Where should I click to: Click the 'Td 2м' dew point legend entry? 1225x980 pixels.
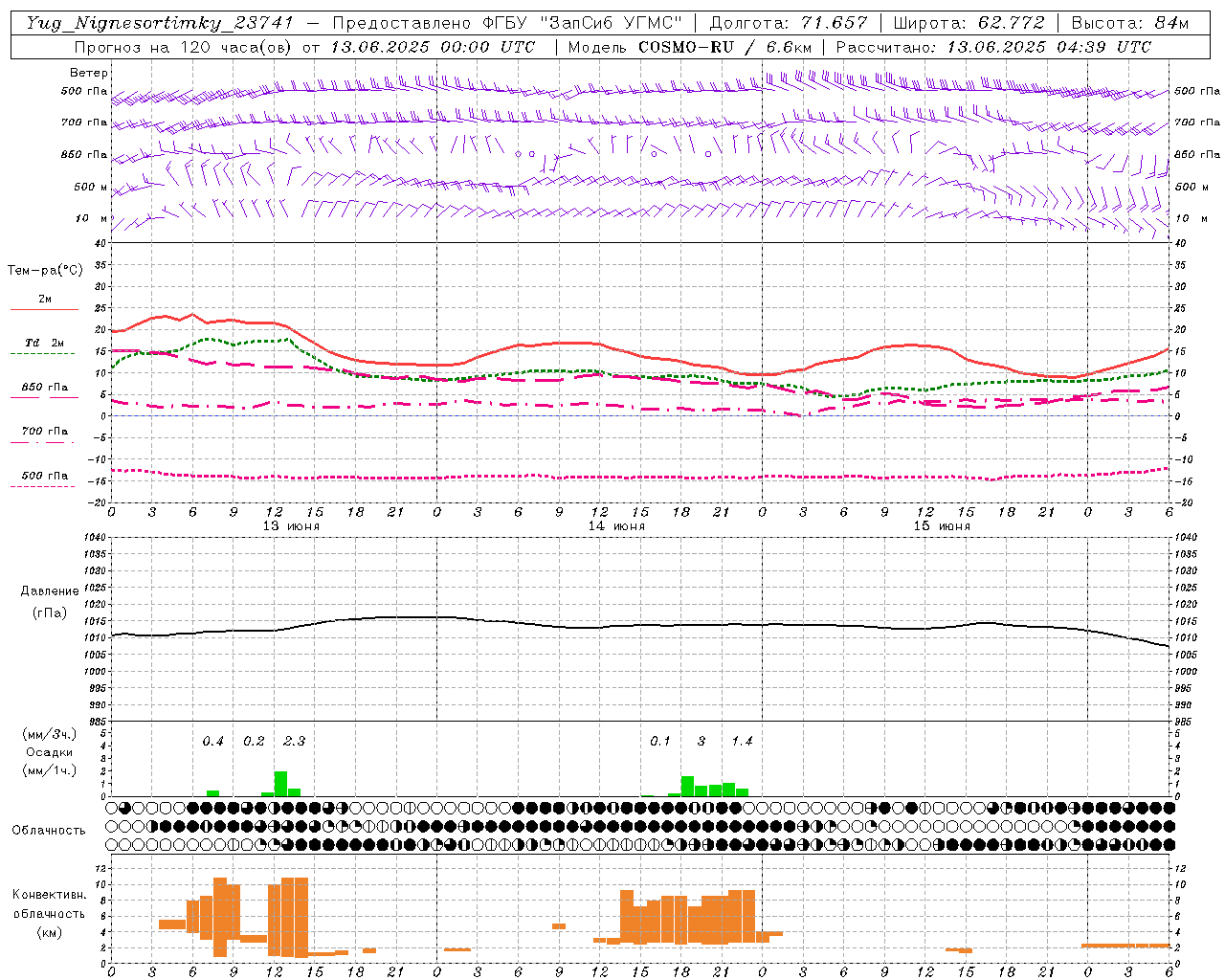point(45,343)
